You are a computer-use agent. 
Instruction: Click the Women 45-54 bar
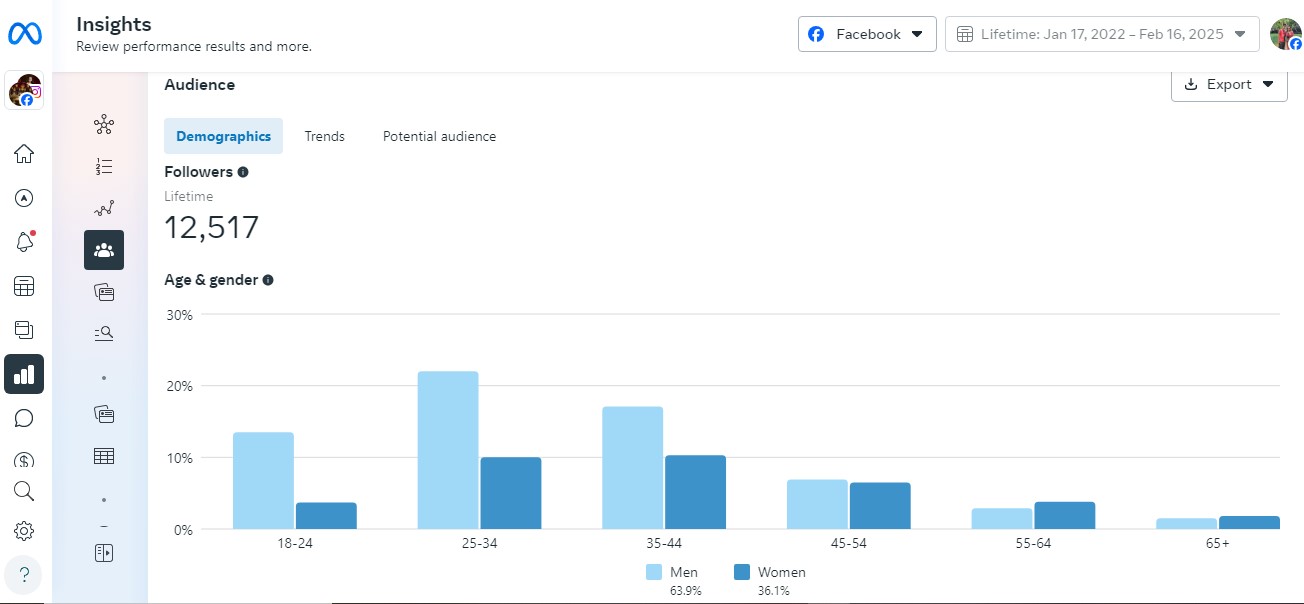click(880, 506)
